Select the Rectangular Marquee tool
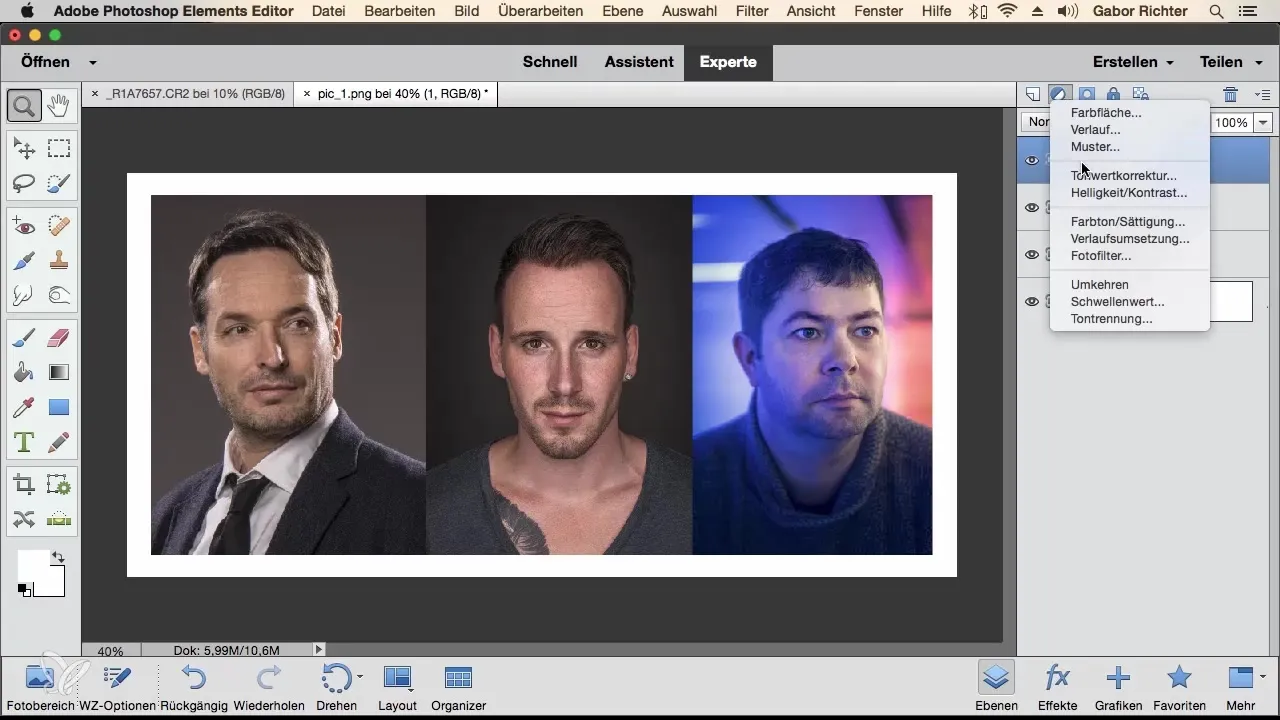This screenshot has width=1280, height=720. (59, 149)
